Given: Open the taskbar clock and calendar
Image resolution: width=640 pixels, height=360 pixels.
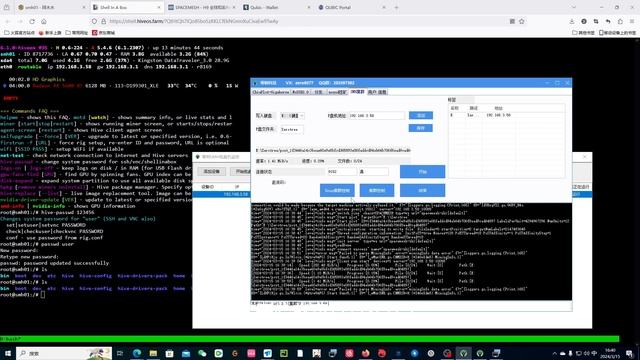Looking at the screenshot, I should [610, 353].
